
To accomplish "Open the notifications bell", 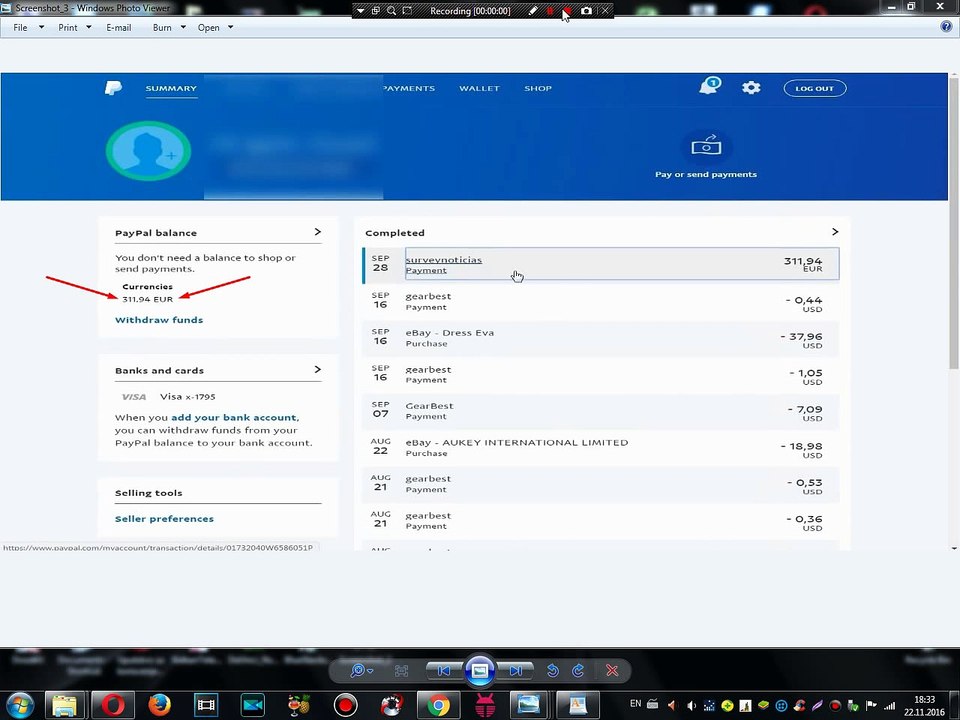I will coord(710,86).
